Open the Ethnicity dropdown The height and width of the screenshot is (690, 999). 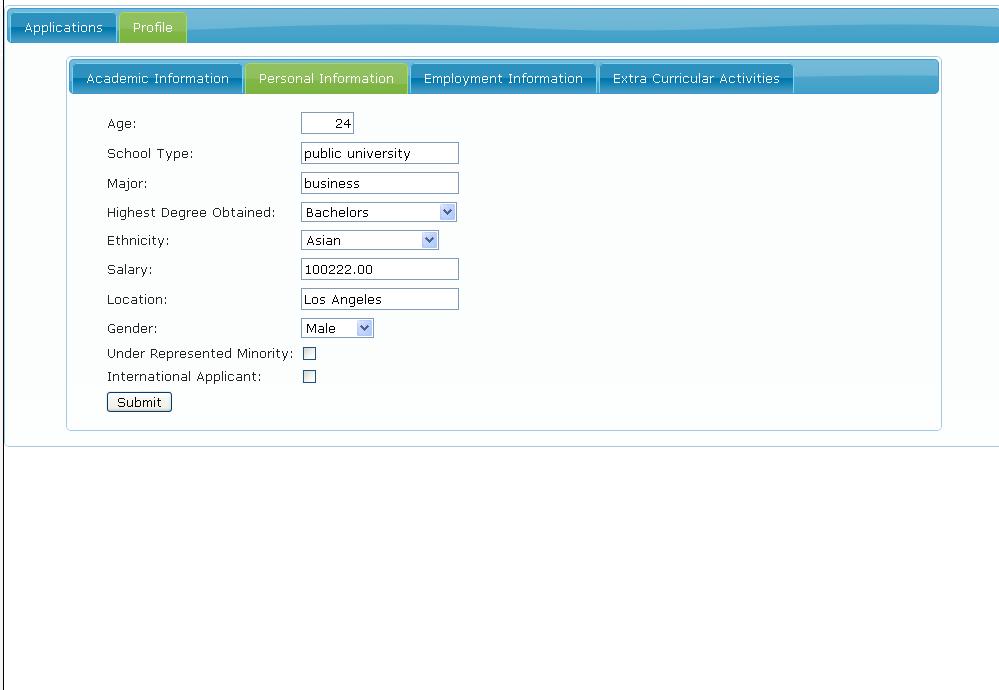click(x=370, y=240)
